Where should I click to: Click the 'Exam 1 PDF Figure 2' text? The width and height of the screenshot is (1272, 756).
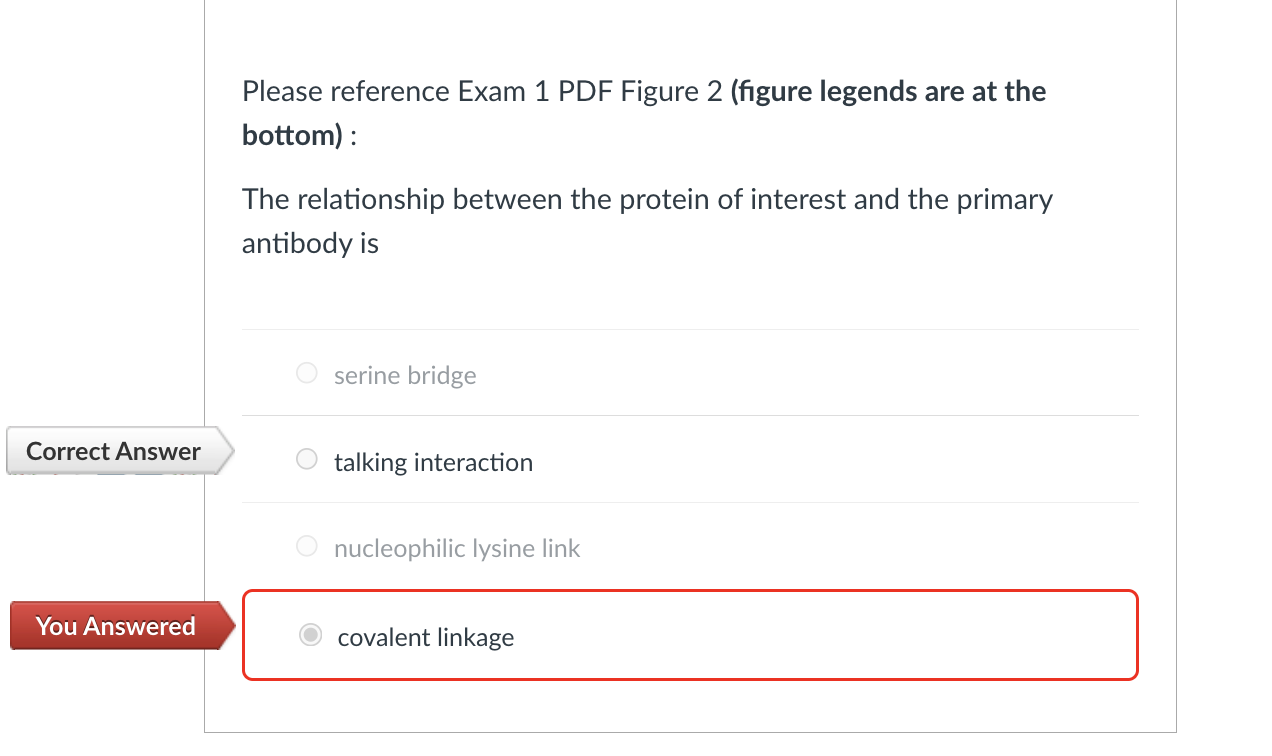pyautogui.click(x=589, y=92)
